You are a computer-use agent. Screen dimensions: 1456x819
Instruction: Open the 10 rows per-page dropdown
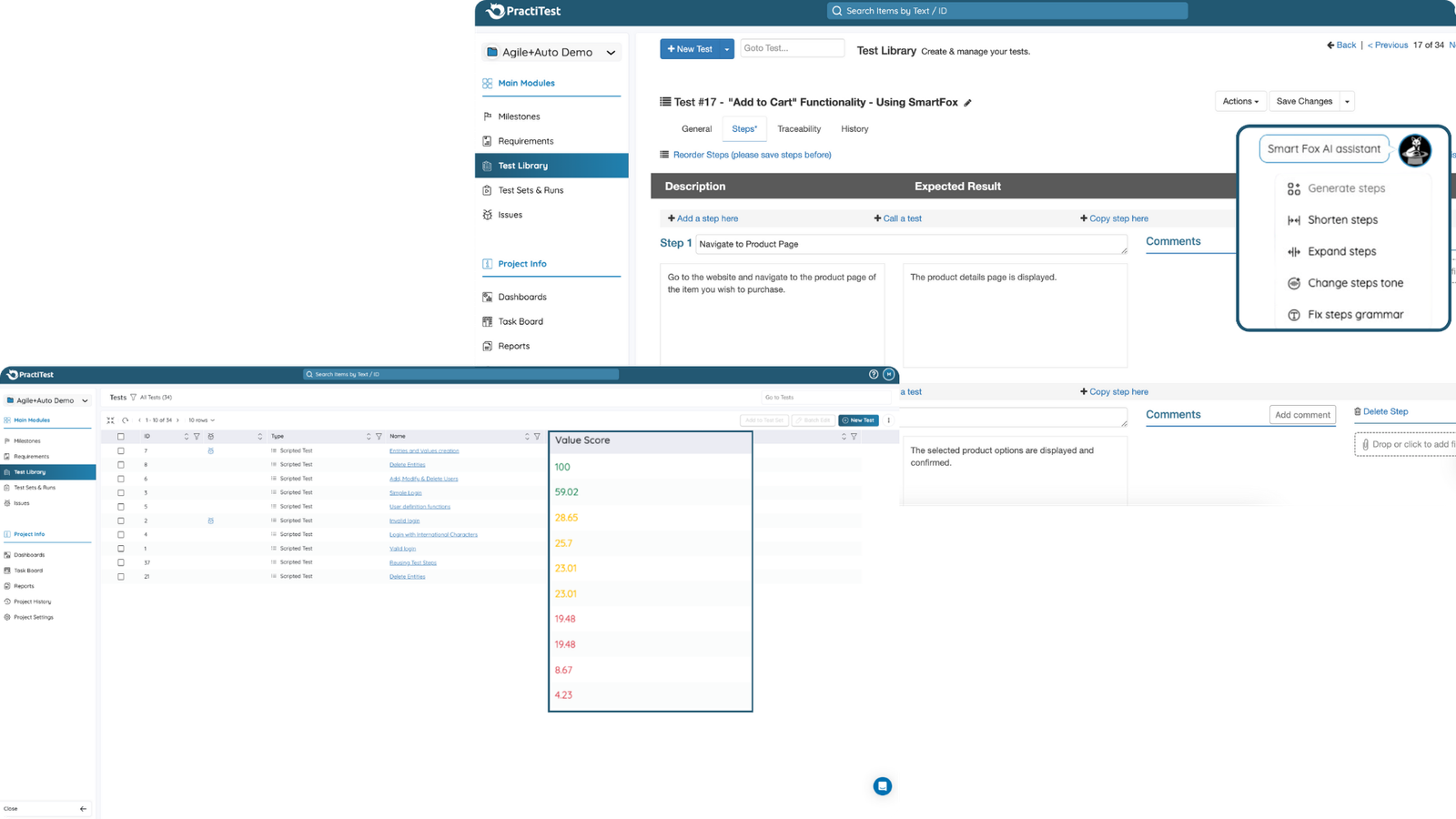pos(201,420)
